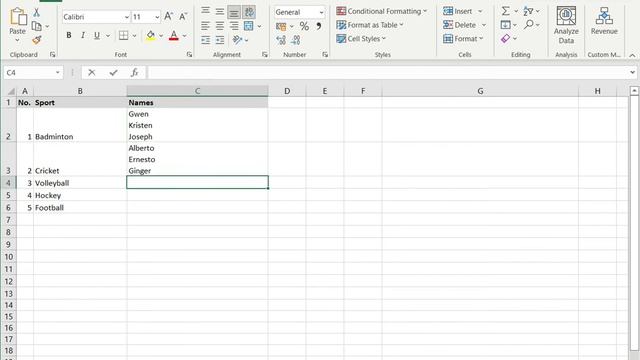
Task: Click the Decrease Decimal icon
Action: pos(296,40)
